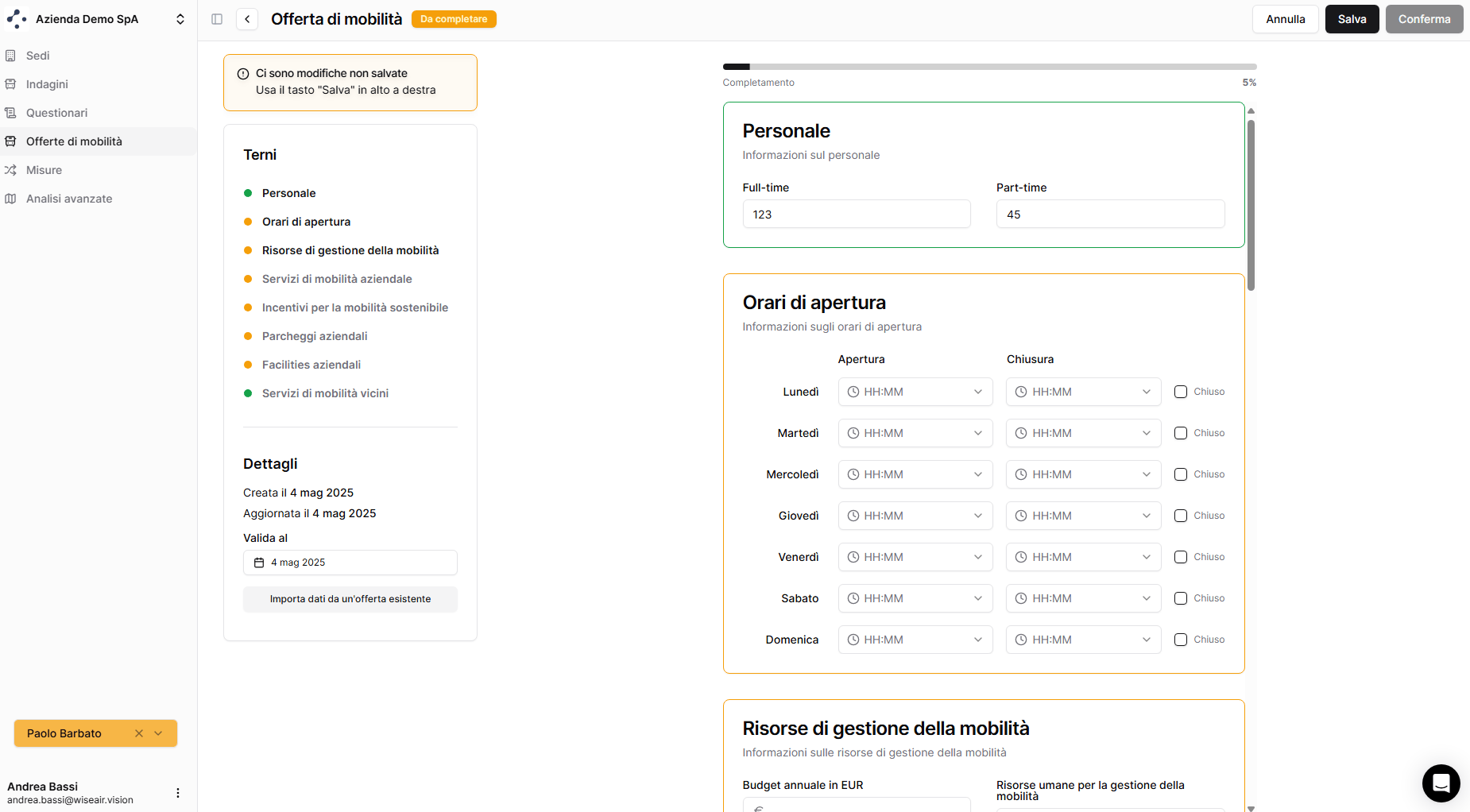Click the Sedi building icon
The image size is (1470, 812).
pyautogui.click(x=10, y=56)
